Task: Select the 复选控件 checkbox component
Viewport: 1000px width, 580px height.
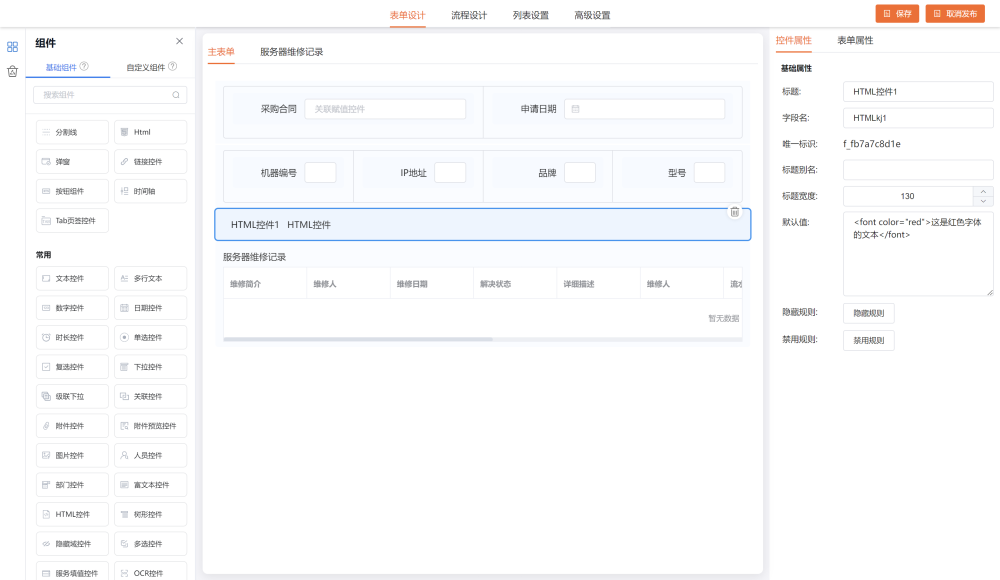Action: coord(71,367)
